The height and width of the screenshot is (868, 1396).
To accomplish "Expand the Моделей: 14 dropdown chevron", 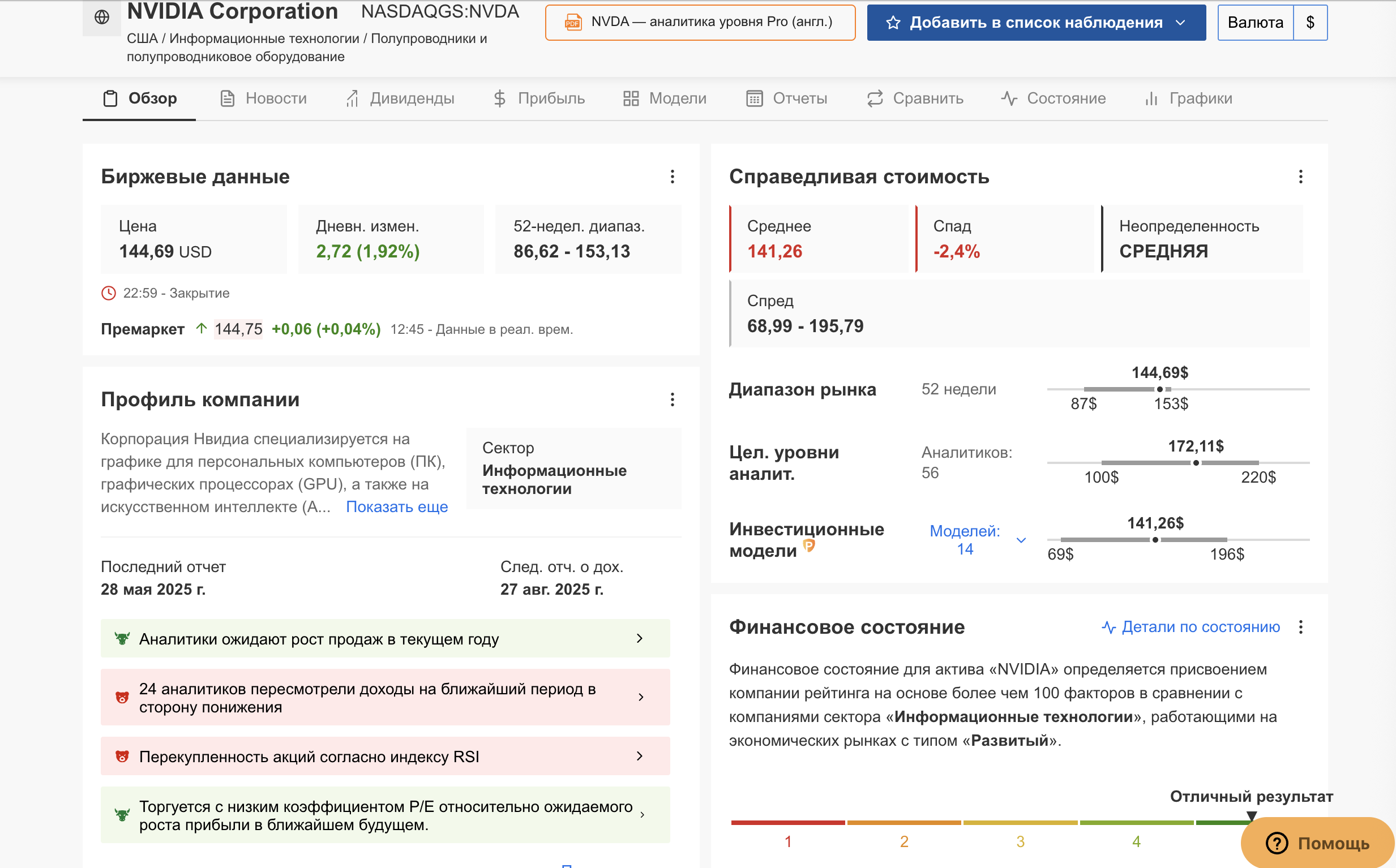I will 1021,540.
